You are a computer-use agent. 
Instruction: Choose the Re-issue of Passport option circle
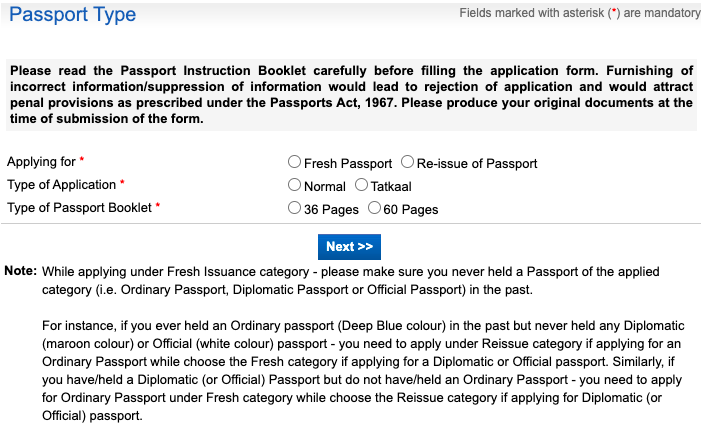click(407, 162)
